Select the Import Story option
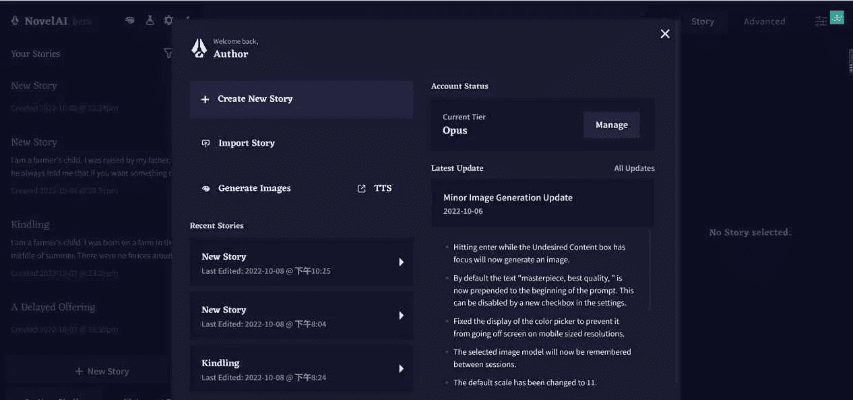 [x=246, y=143]
